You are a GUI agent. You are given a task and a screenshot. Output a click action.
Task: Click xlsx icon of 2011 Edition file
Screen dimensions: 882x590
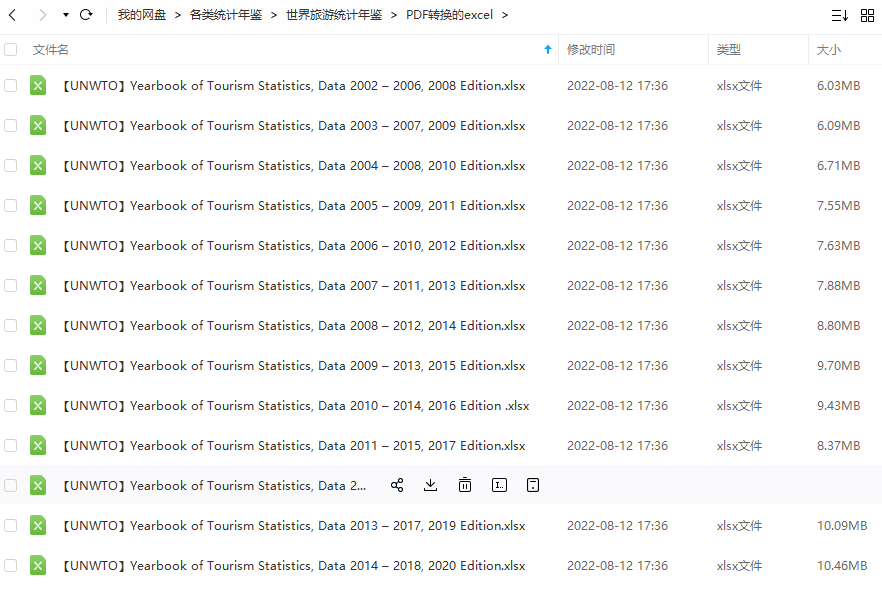coord(38,205)
